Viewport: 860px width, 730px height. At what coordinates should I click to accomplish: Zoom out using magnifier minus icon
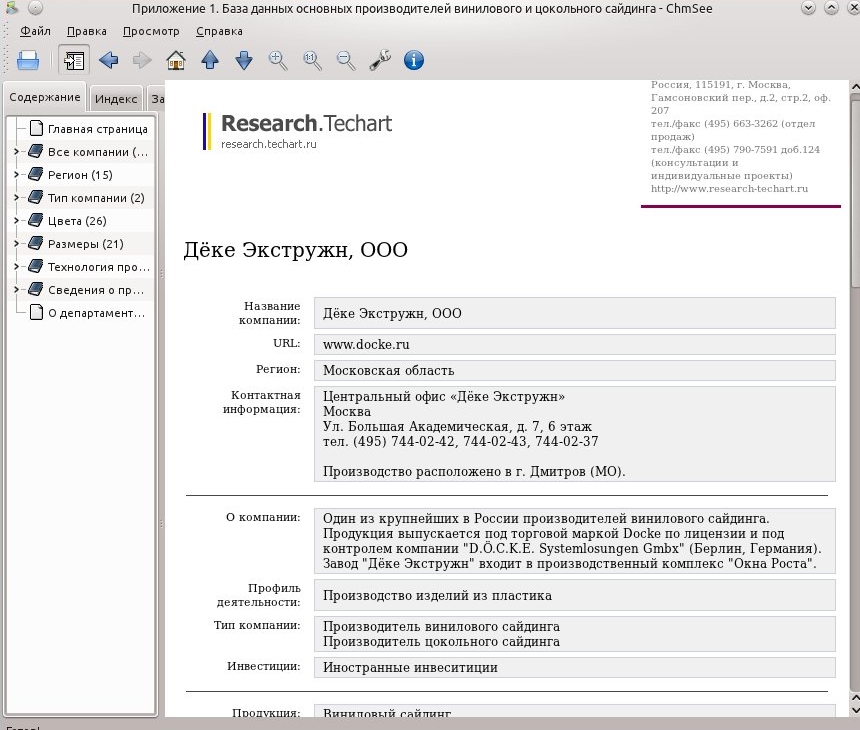[346, 60]
